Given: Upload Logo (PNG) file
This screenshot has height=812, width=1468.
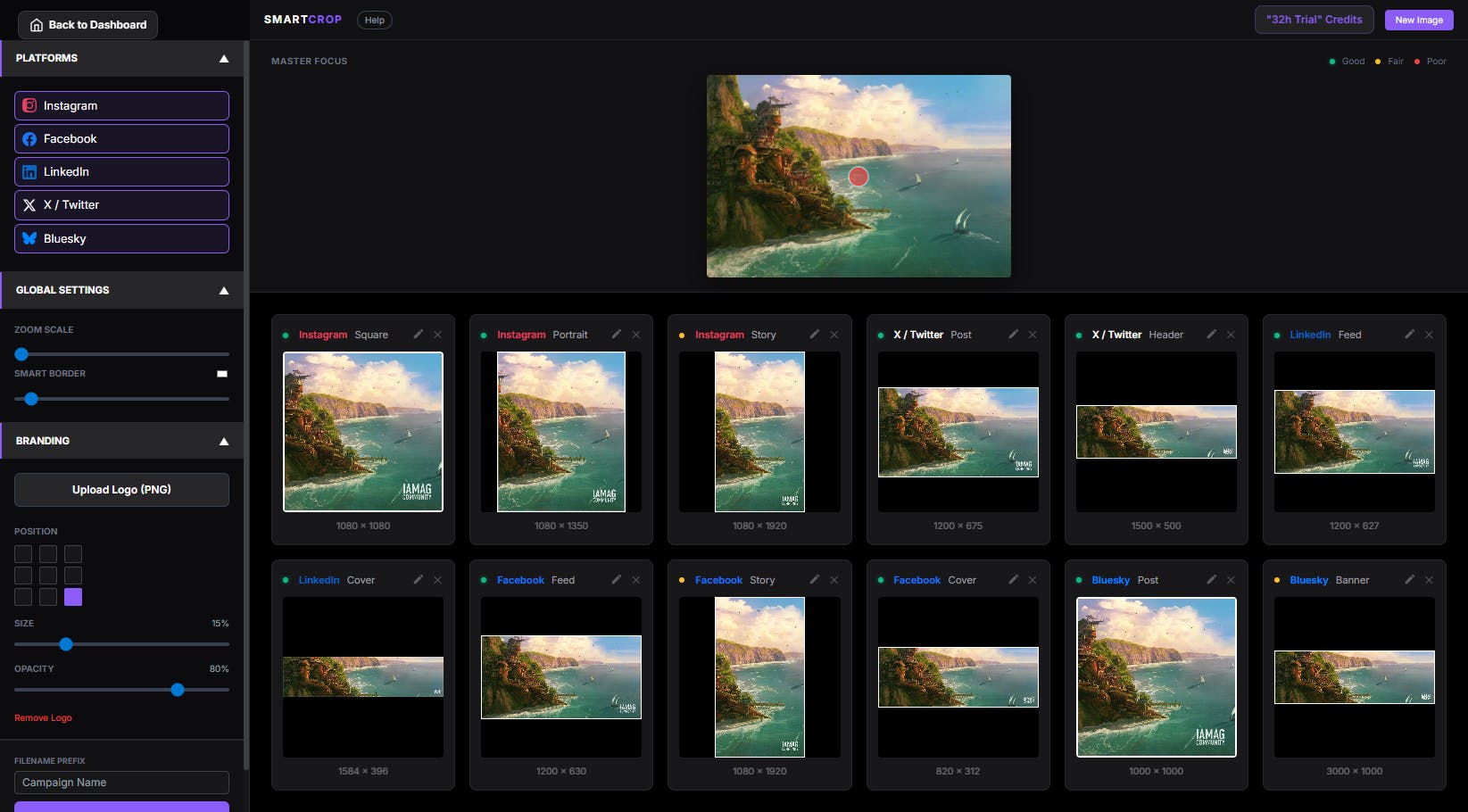Looking at the screenshot, I should (121, 490).
